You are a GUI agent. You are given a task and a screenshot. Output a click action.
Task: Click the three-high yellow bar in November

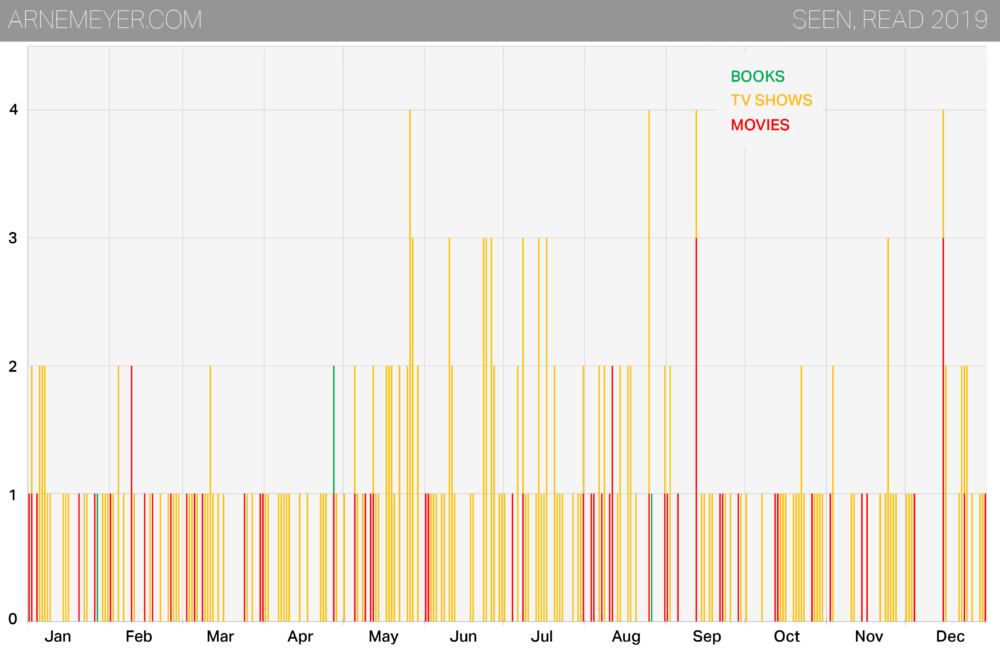point(888,430)
